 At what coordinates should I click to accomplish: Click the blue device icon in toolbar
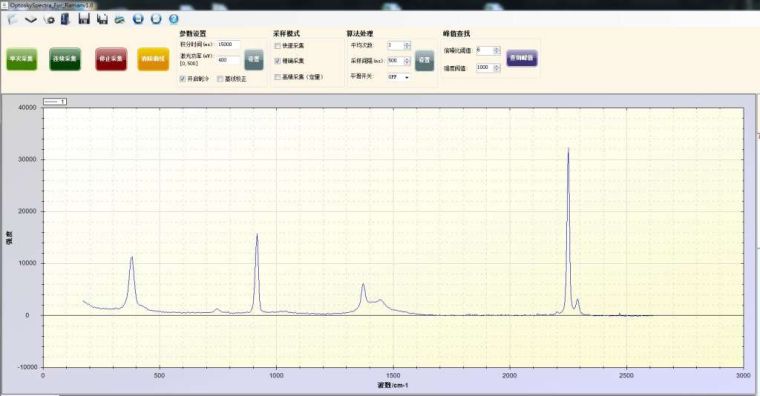(x=65, y=19)
